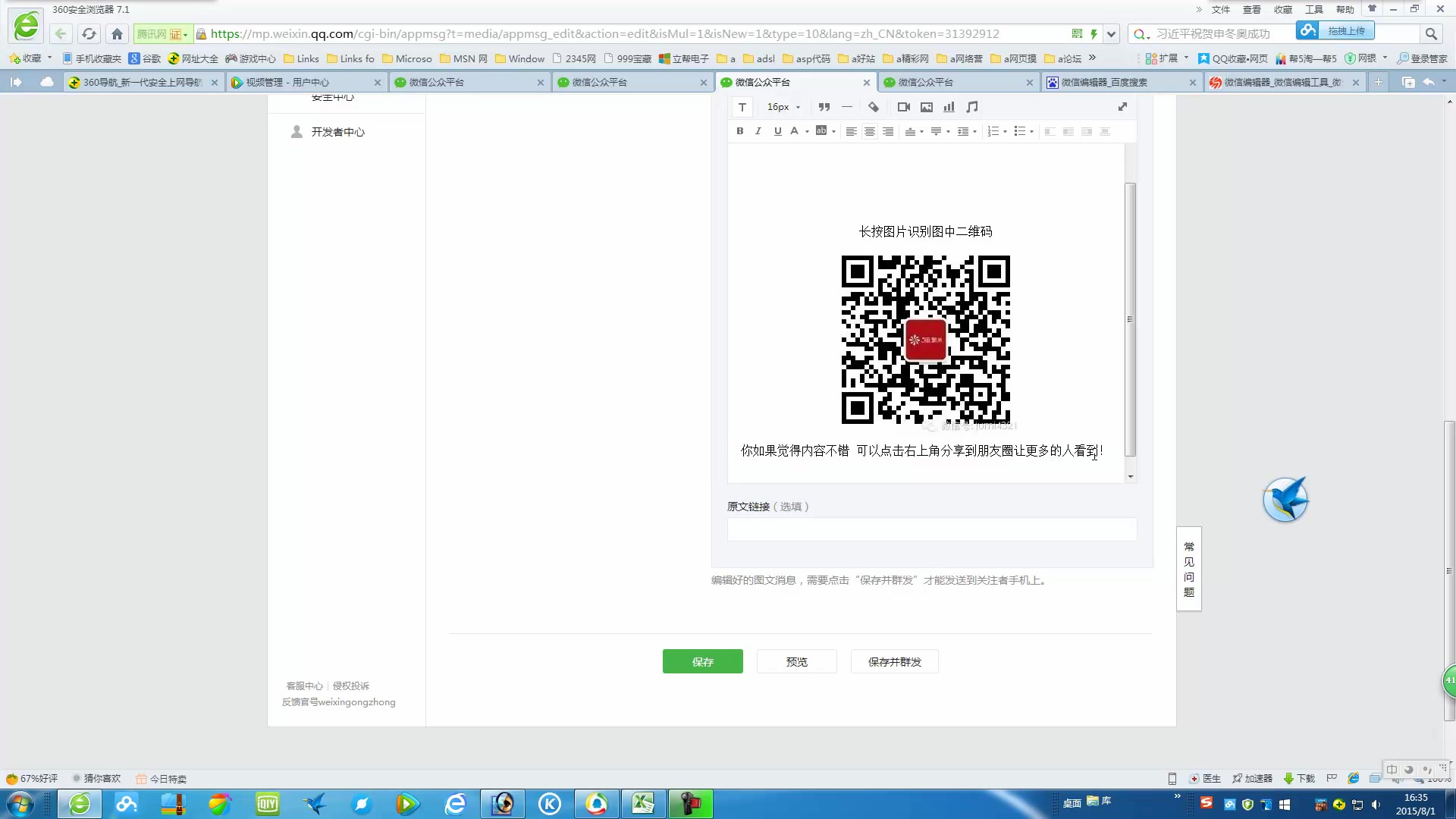Open the 立帮电子 bookmark
The width and height of the screenshot is (1456, 819).
click(683, 58)
